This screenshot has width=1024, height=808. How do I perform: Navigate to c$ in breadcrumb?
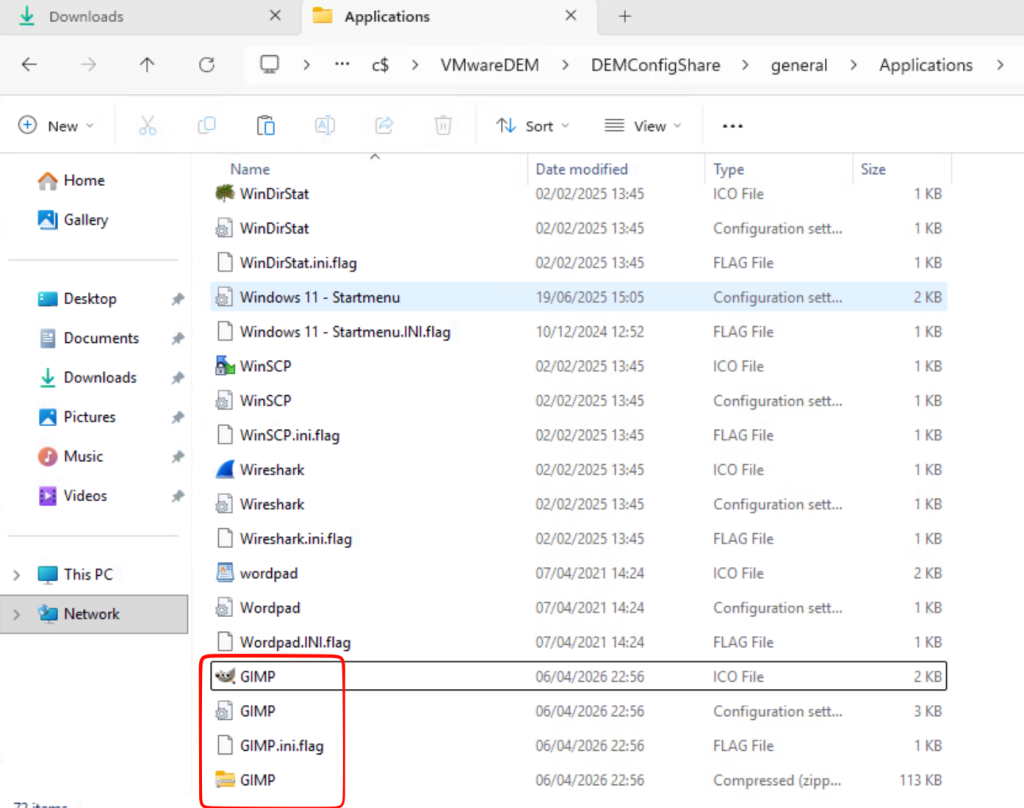[380, 65]
